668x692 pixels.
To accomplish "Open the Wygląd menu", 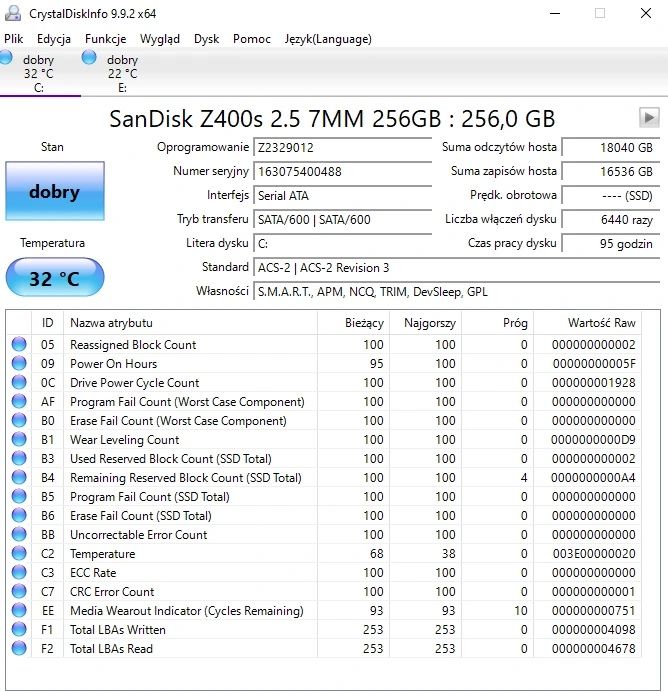I will point(160,39).
